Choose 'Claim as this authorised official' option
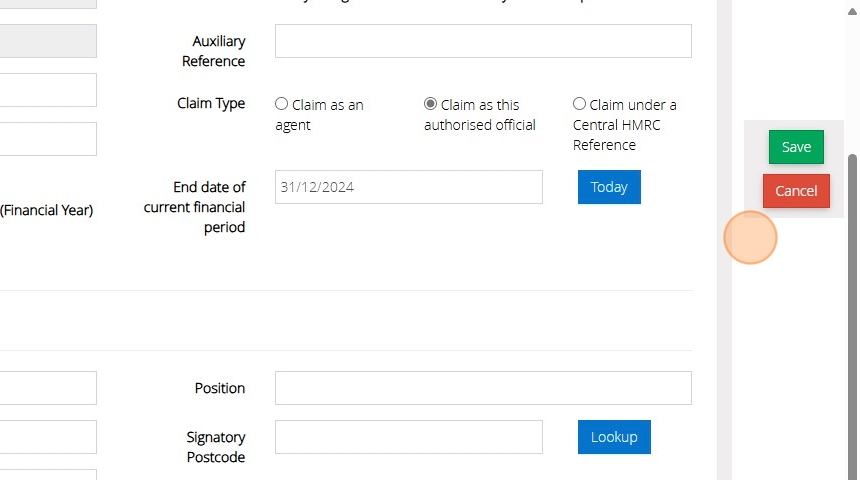The image size is (860, 480). click(x=431, y=104)
